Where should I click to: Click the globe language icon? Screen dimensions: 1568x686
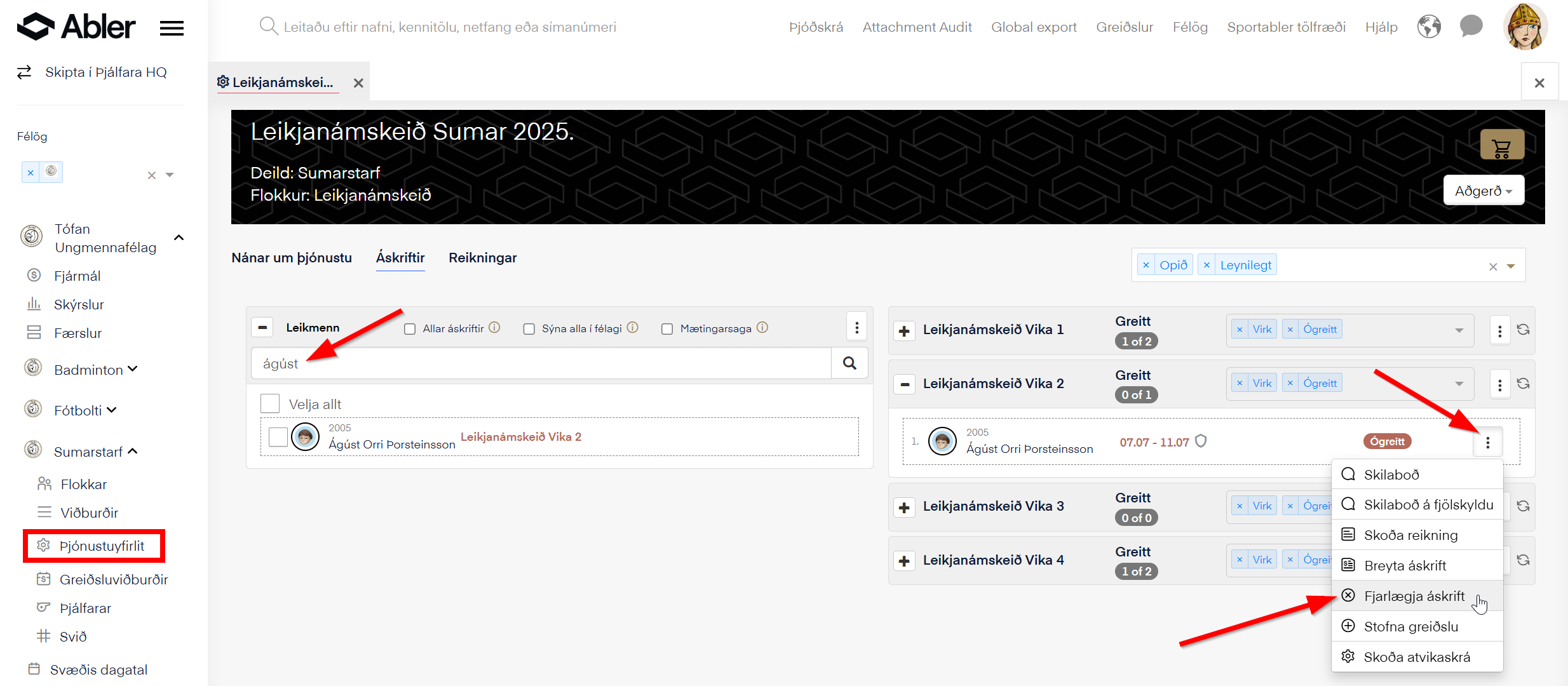coord(1429,27)
